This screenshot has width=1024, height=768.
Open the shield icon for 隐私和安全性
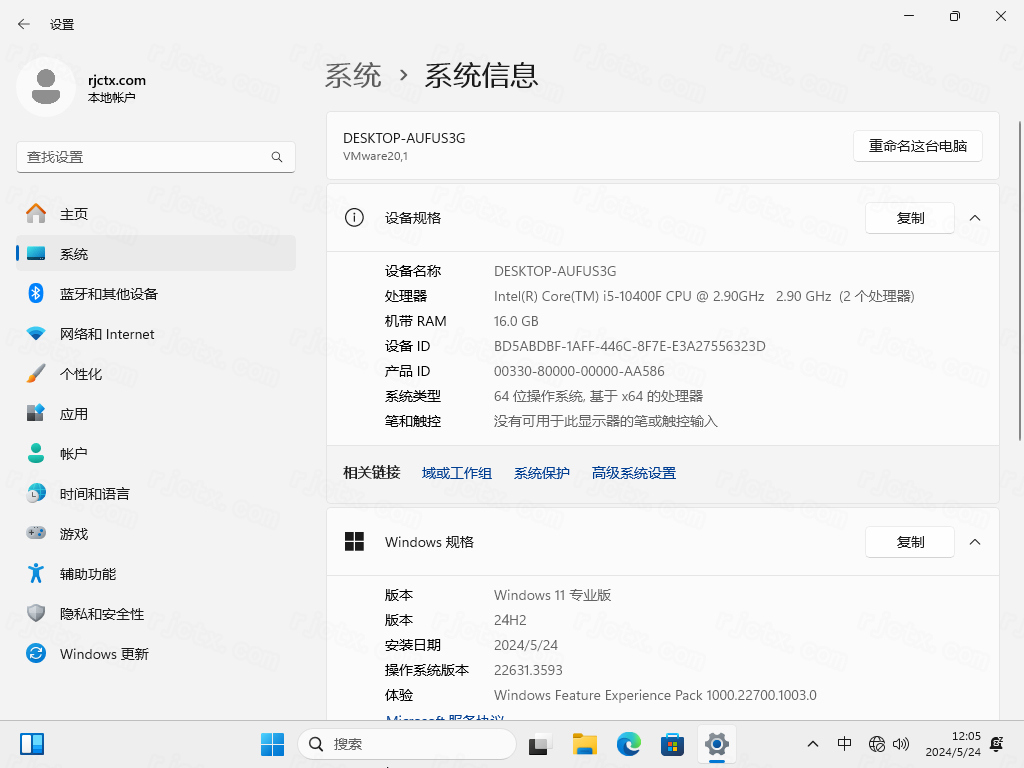tap(36, 613)
